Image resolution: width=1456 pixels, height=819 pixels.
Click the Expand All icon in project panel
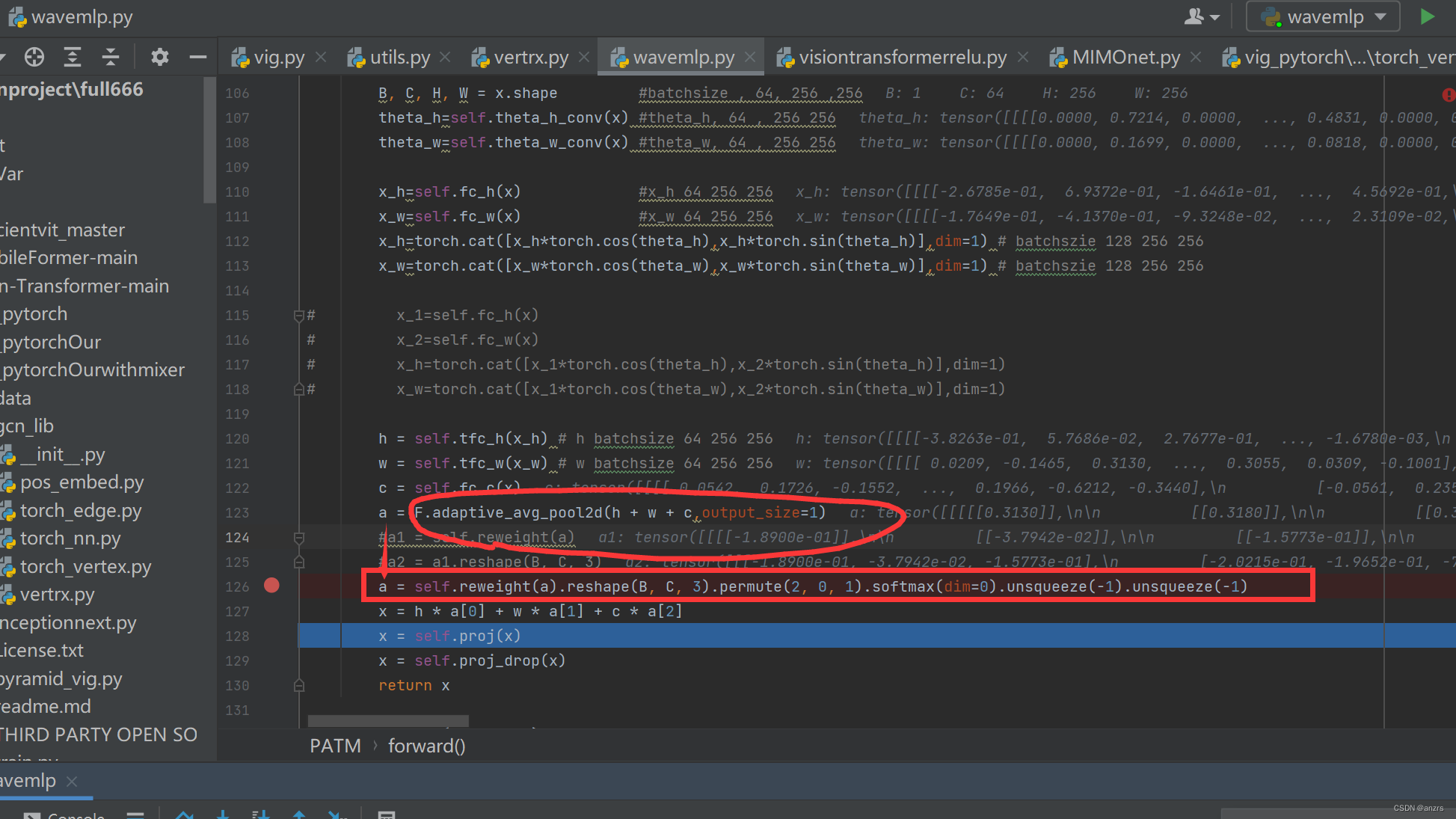[x=73, y=57]
